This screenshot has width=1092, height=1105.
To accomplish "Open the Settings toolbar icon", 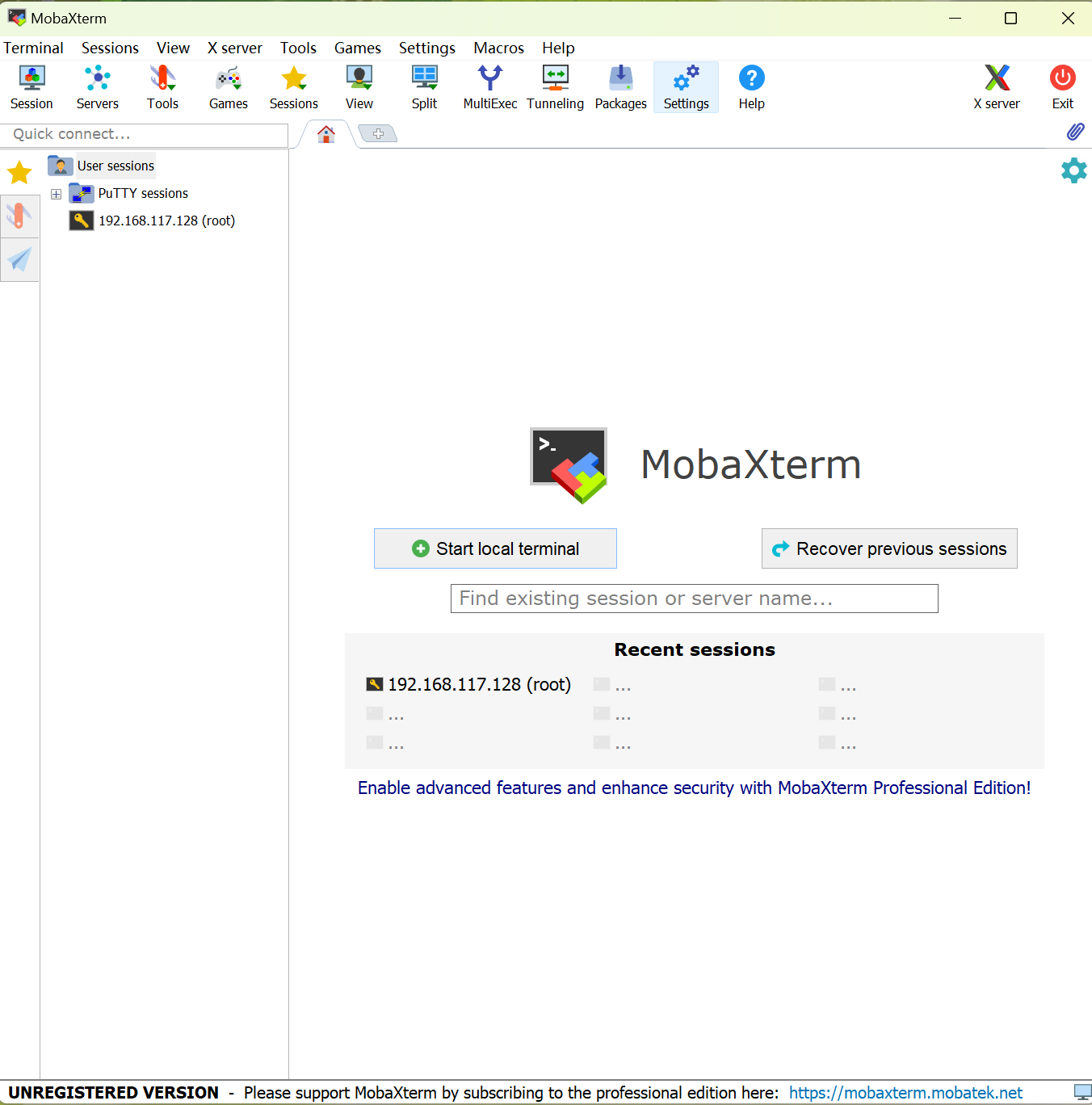I will tap(687, 87).
